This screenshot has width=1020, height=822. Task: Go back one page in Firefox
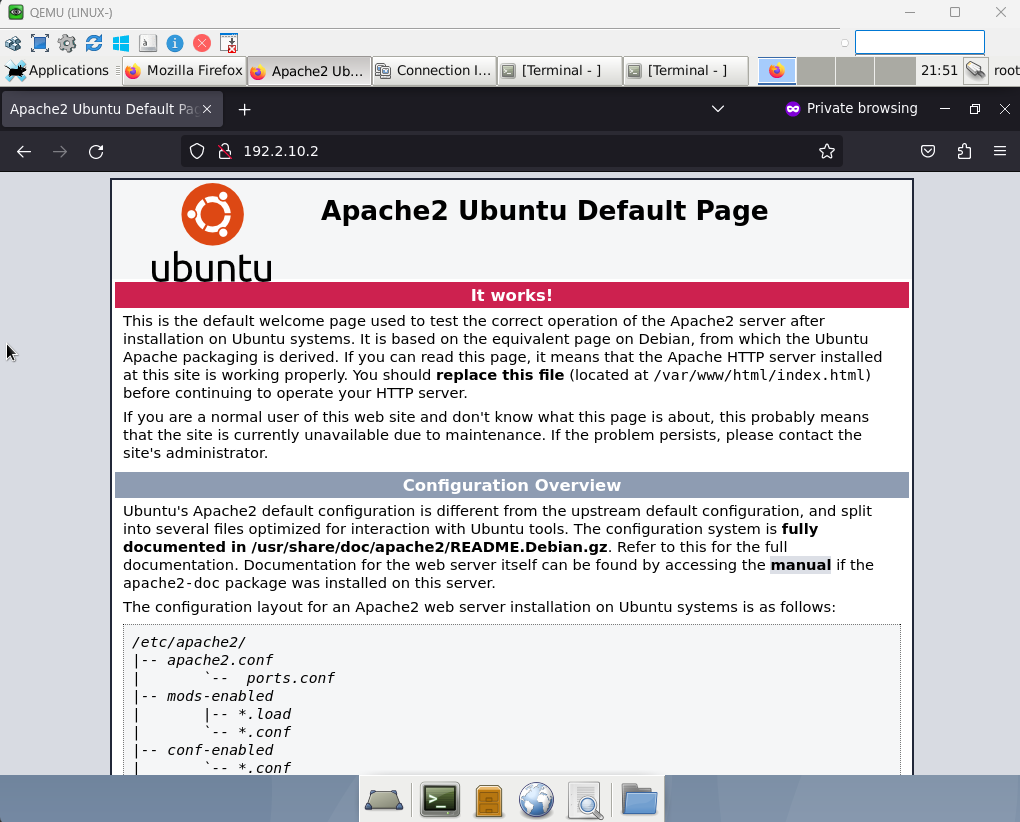point(24,152)
